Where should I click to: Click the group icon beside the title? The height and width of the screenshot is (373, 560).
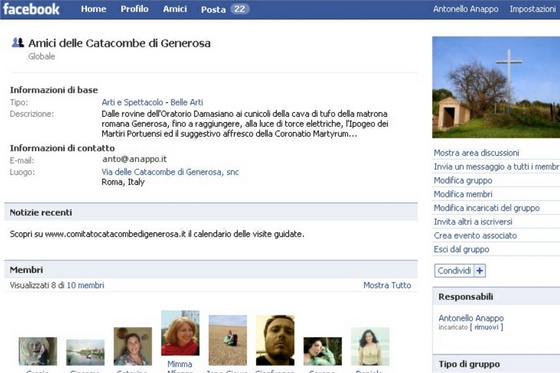(x=18, y=43)
